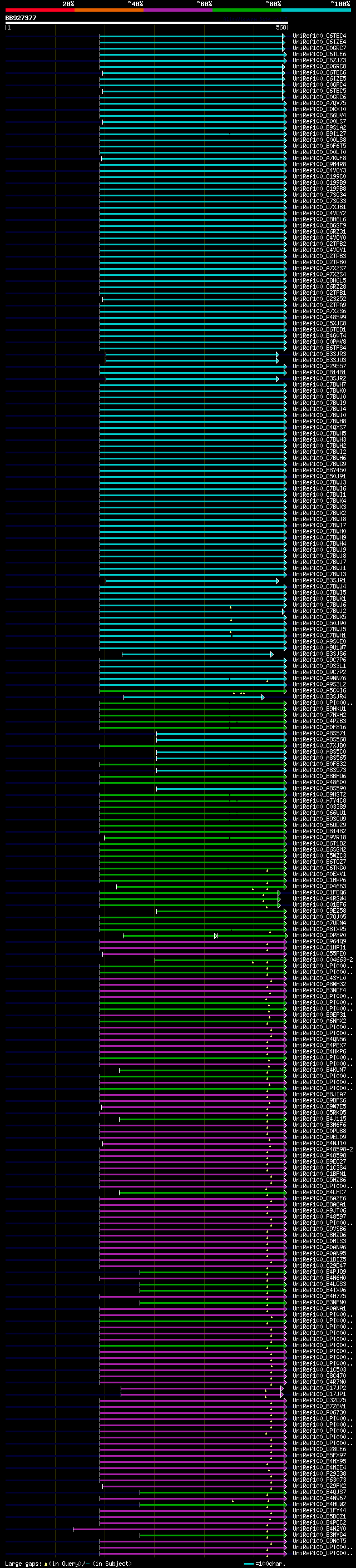Select the UniRef100_C9E258 label
Screen dimensions: 356x1568
pyautogui.click(x=319, y=911)
